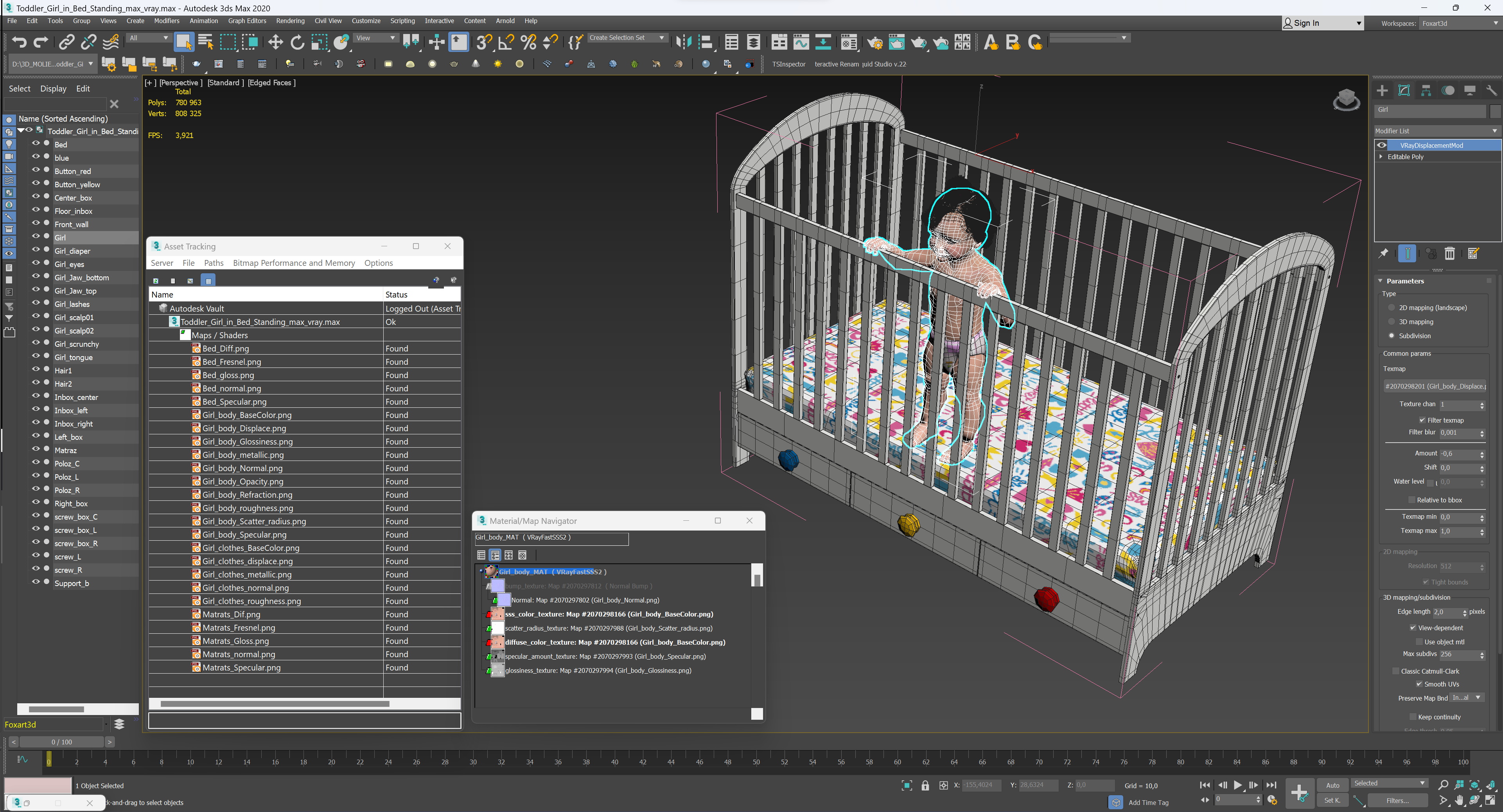Open the Create Selection Set dropdown
The image size is (1503, 812).
[627, 38]
